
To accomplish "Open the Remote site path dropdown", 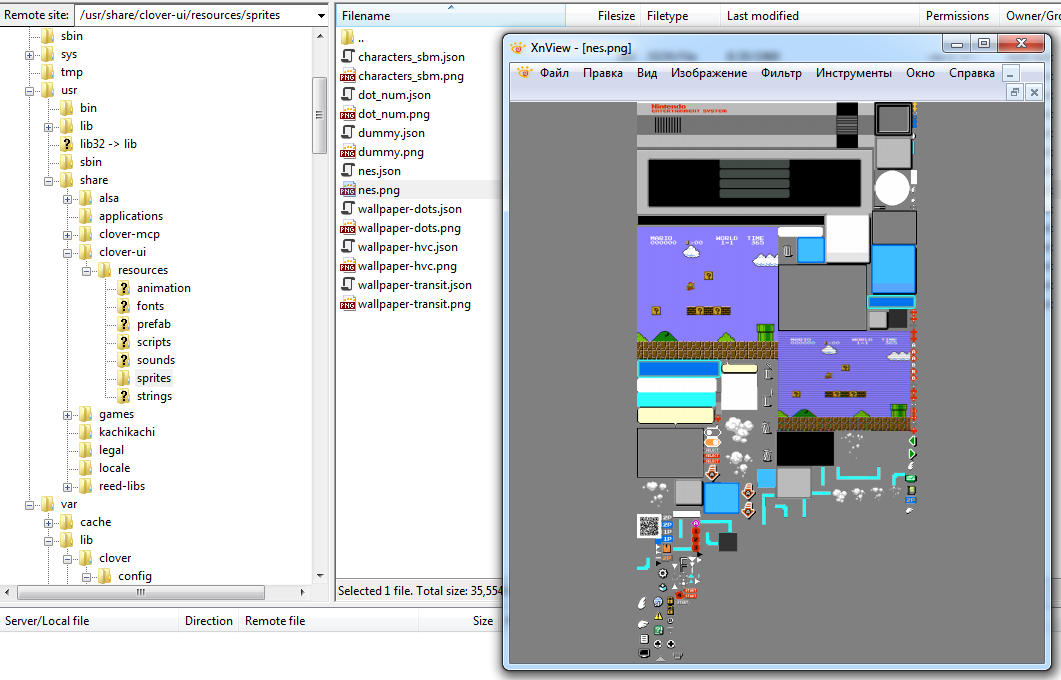I will pyautogui.click(x=321, y=15).
